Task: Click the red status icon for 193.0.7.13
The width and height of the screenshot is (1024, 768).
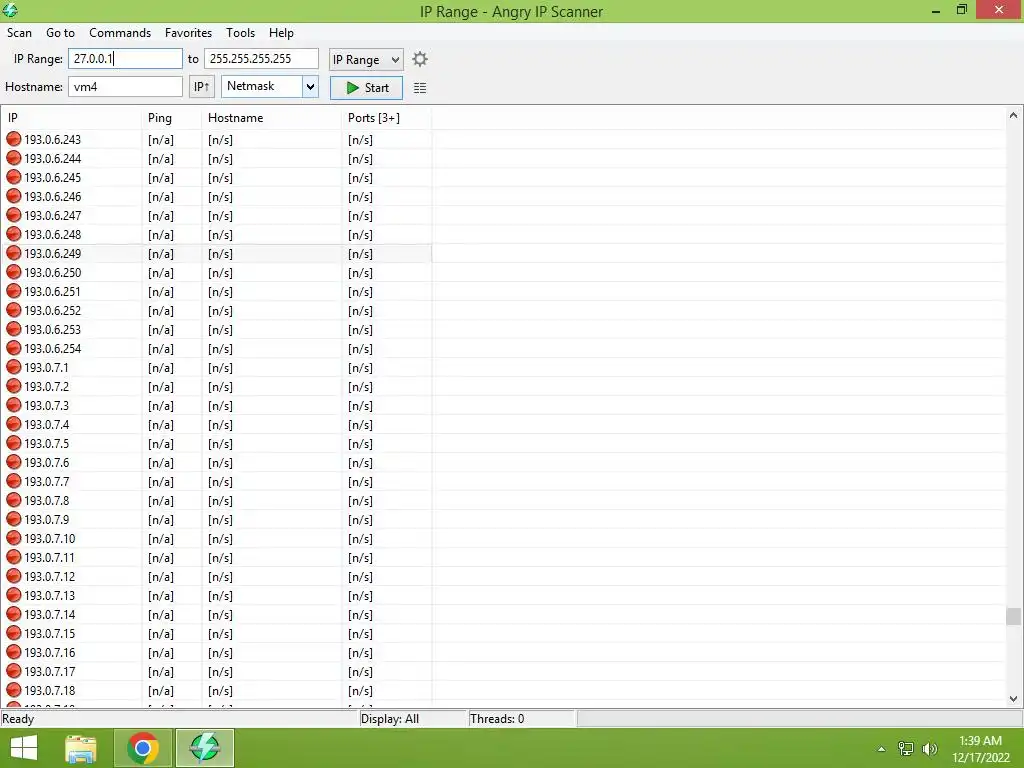Action: click(x=14, y=595)
